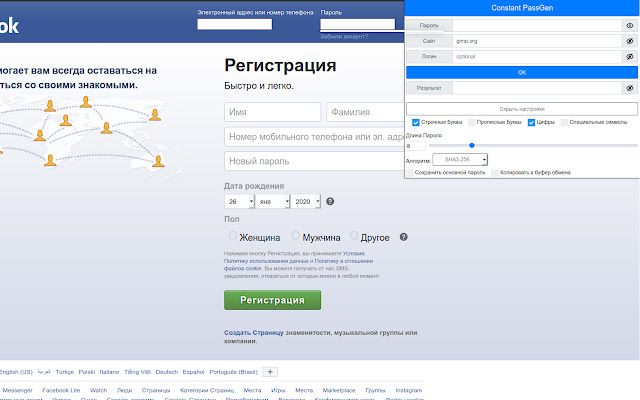Enable the Прописные буквы checkbox

(x=471, y=122)
